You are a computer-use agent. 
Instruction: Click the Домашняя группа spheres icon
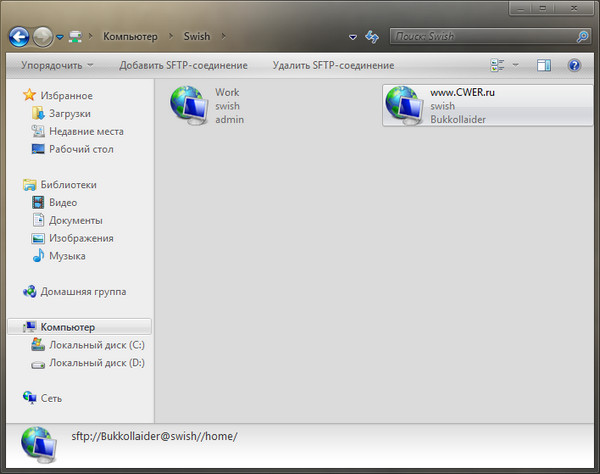(29, 292)
